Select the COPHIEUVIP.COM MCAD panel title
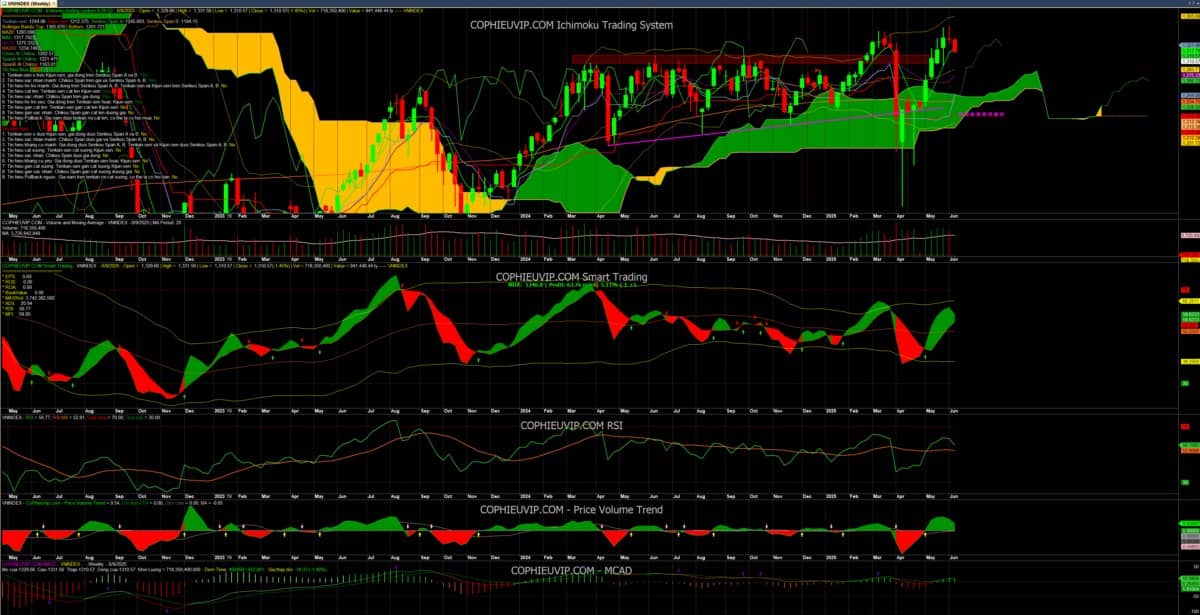 pyautogui.click(x=570, y=571)
